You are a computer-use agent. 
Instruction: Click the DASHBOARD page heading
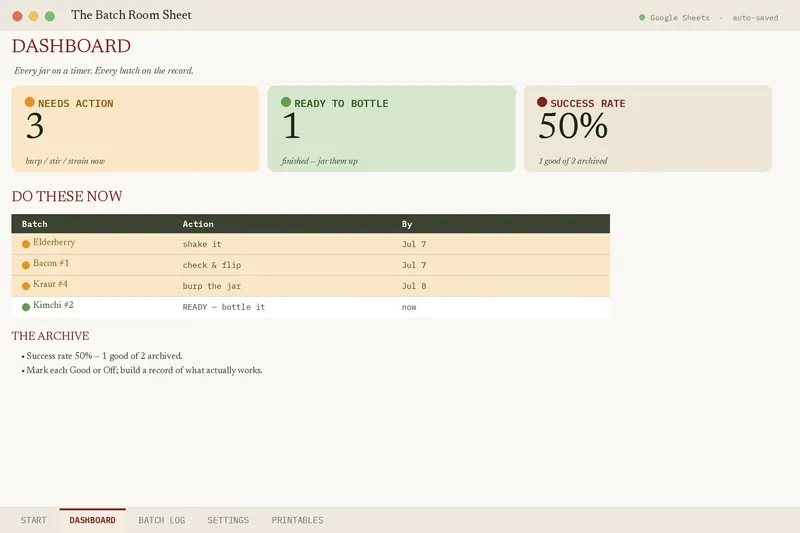(x=71, y=46)
